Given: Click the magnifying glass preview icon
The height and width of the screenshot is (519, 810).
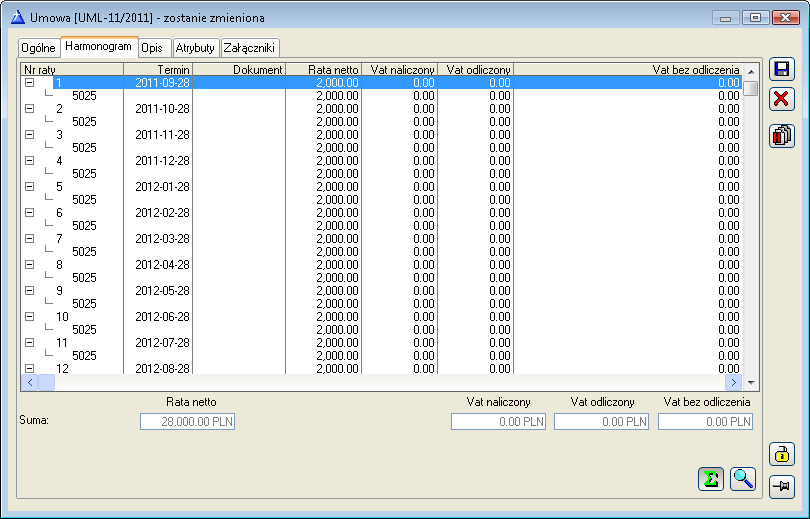Looking at the screenshot, I should coord(743,479).
